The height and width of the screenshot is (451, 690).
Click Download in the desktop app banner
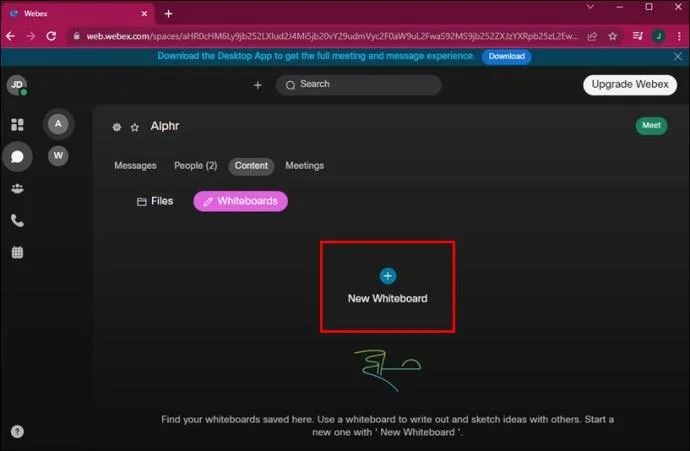pos(506,56)
